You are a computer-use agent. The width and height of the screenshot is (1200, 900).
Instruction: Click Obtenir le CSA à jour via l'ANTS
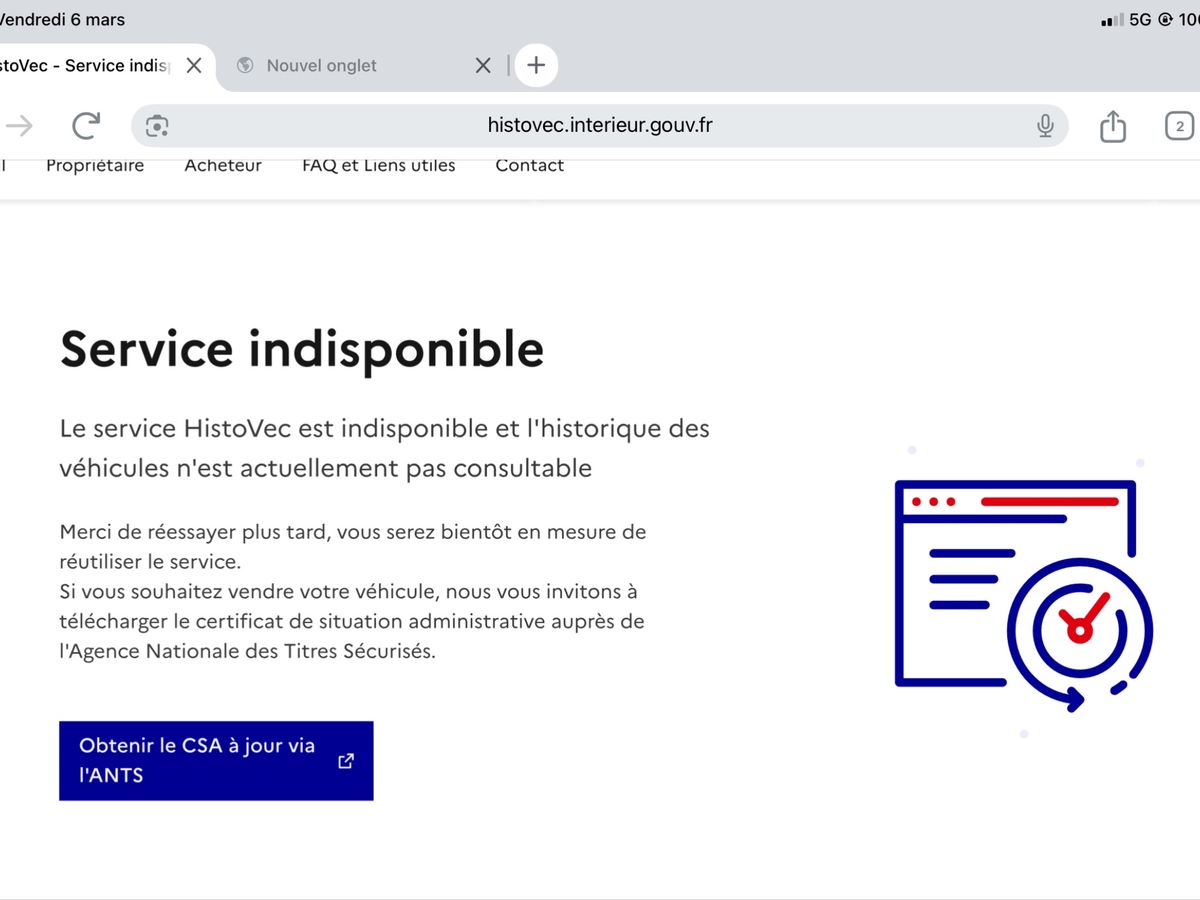pos(216,761)
